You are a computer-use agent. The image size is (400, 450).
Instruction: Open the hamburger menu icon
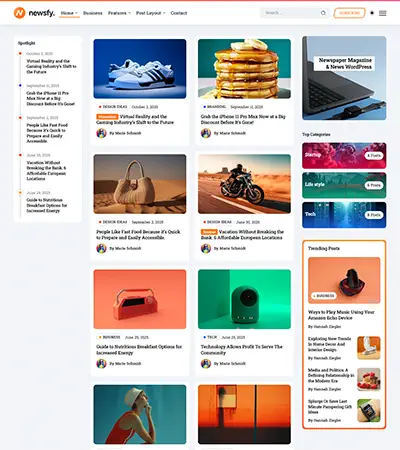pyautogui.click(x=383, y=13)
